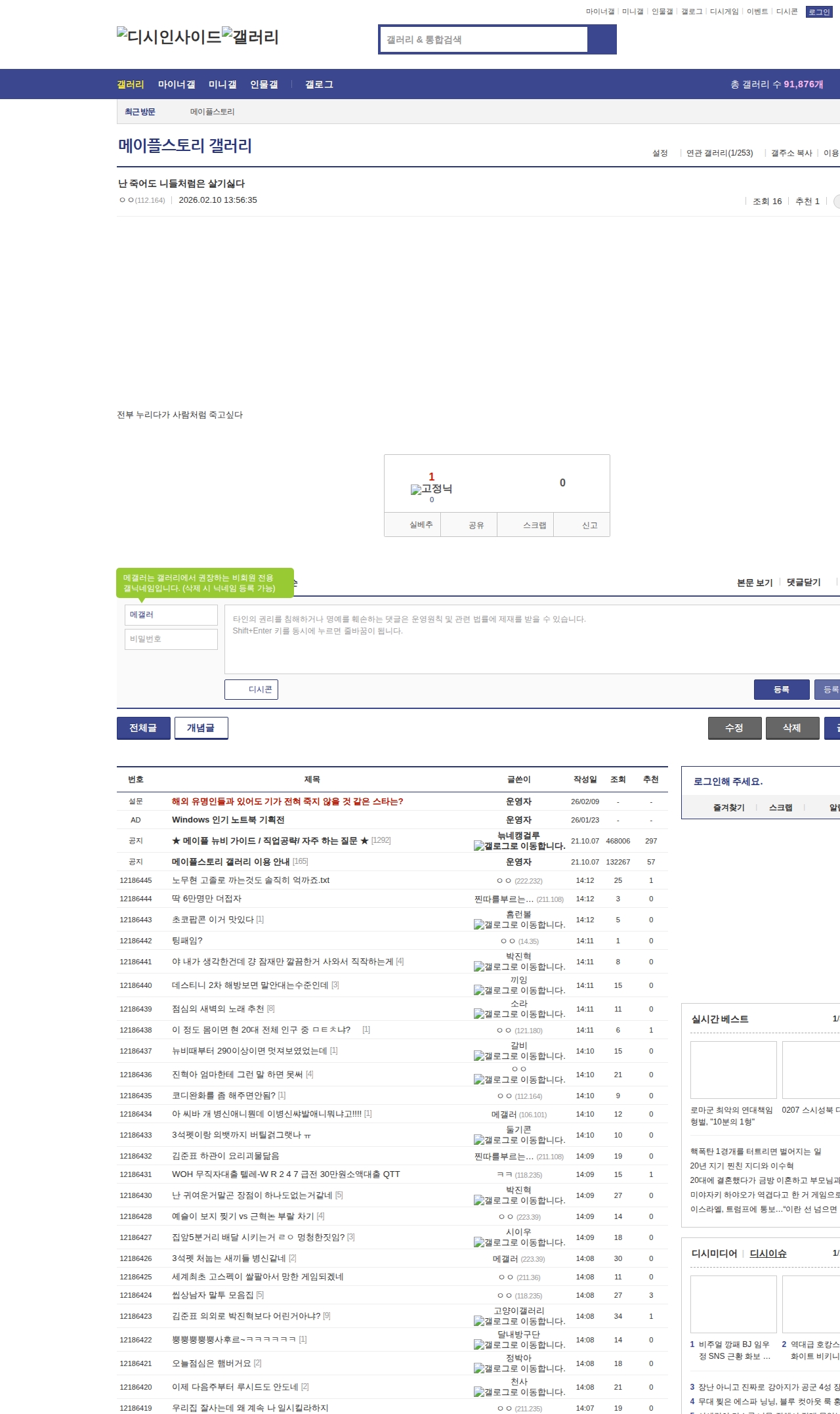Click the blue search button beside search box

coord(602,39)
